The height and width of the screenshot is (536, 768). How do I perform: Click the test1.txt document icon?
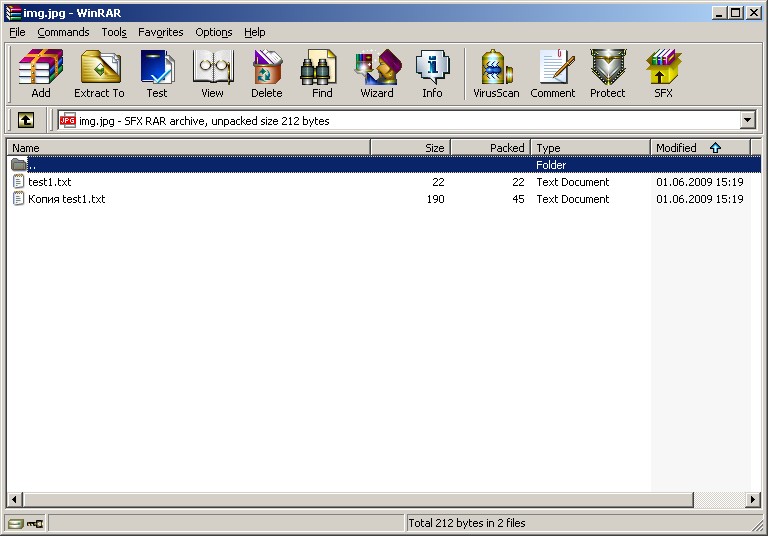[x=18, y=182]
